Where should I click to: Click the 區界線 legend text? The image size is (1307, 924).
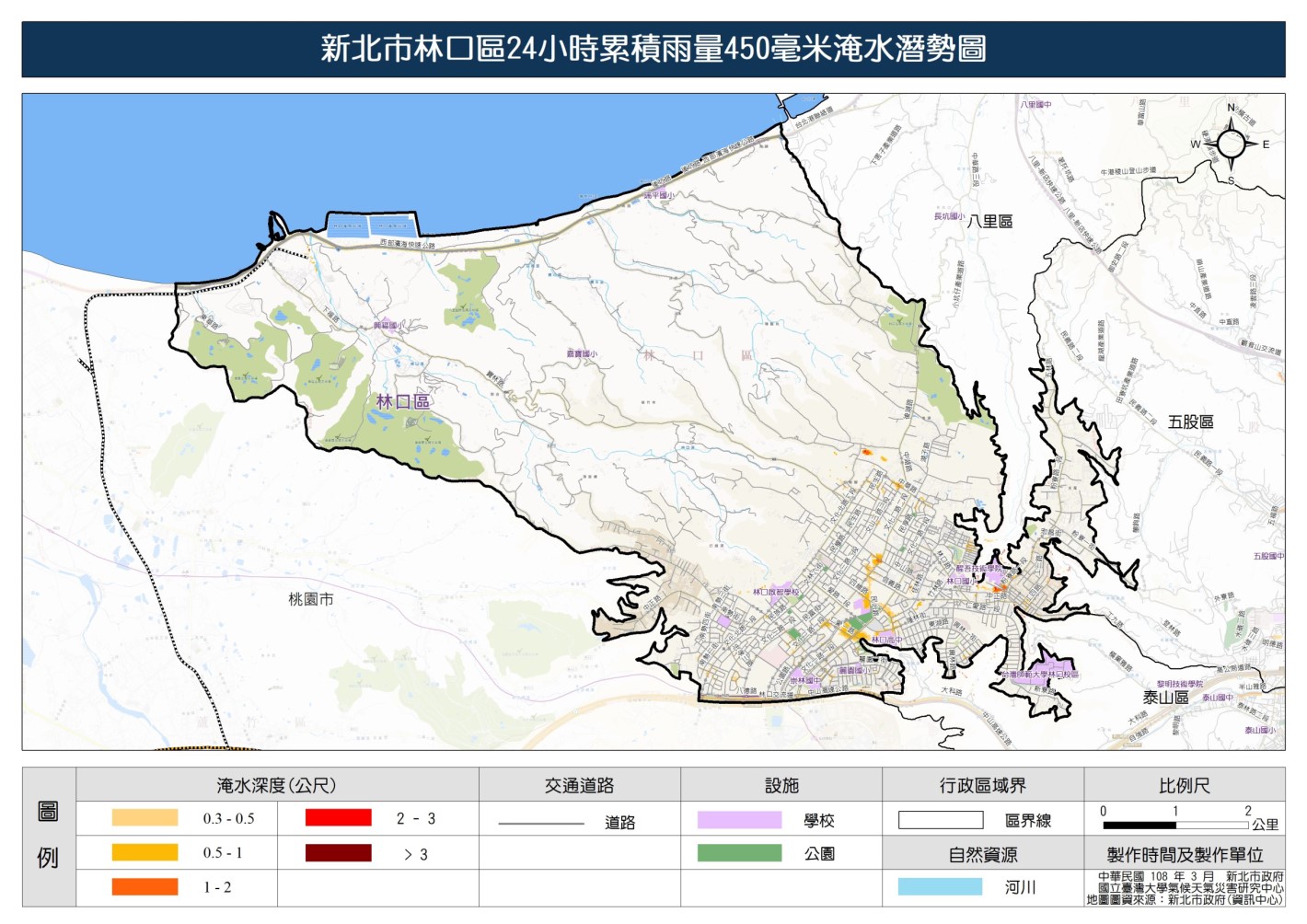1028,820
